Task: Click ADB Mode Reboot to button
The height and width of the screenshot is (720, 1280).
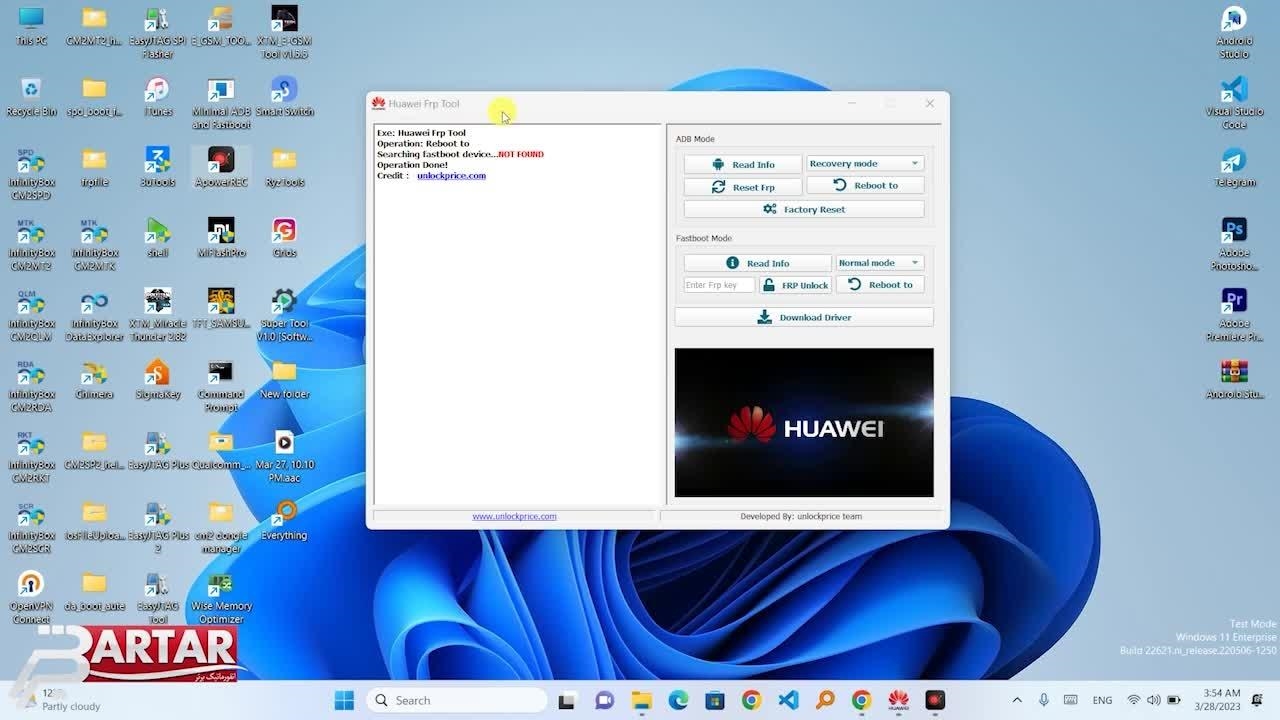Action: coord(865,185)
